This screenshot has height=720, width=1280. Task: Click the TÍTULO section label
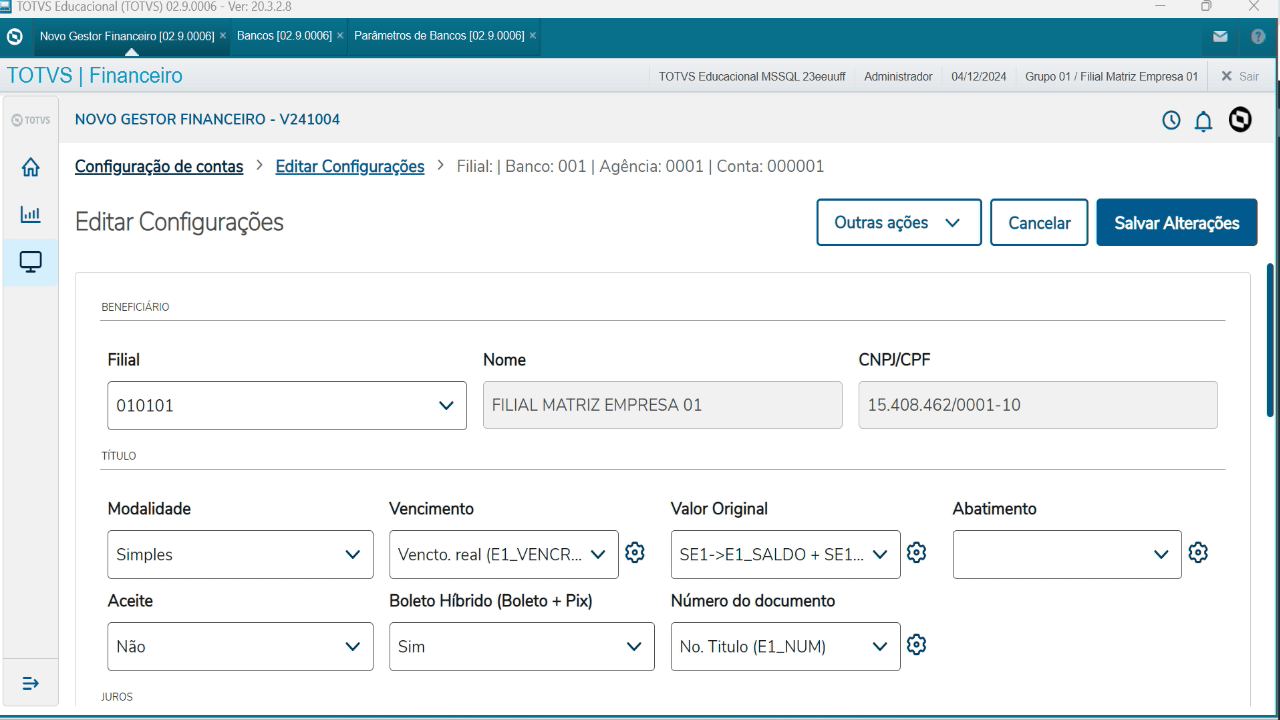119,456
